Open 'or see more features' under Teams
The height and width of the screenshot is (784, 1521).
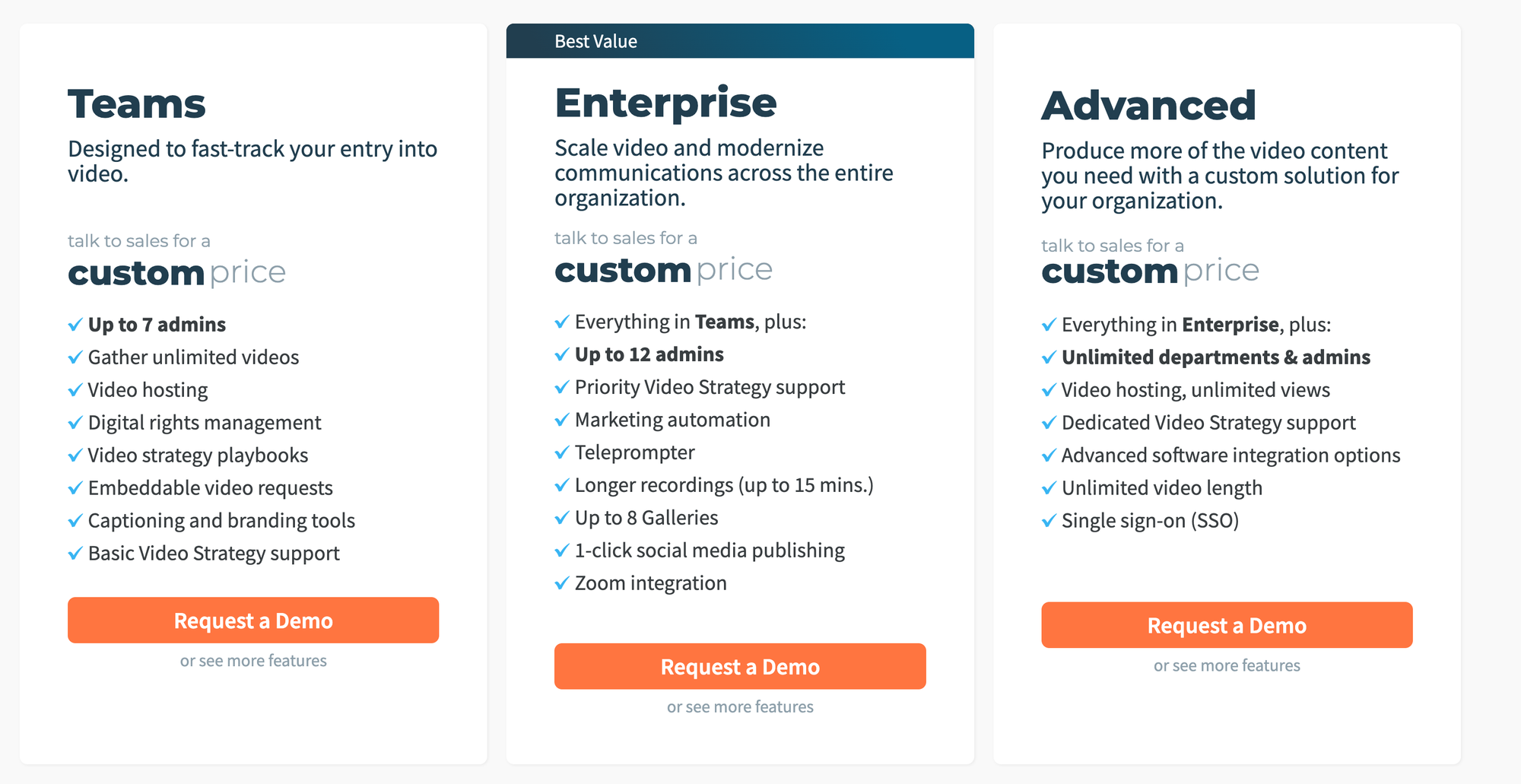pyautogui.click(x=253, y=661)
